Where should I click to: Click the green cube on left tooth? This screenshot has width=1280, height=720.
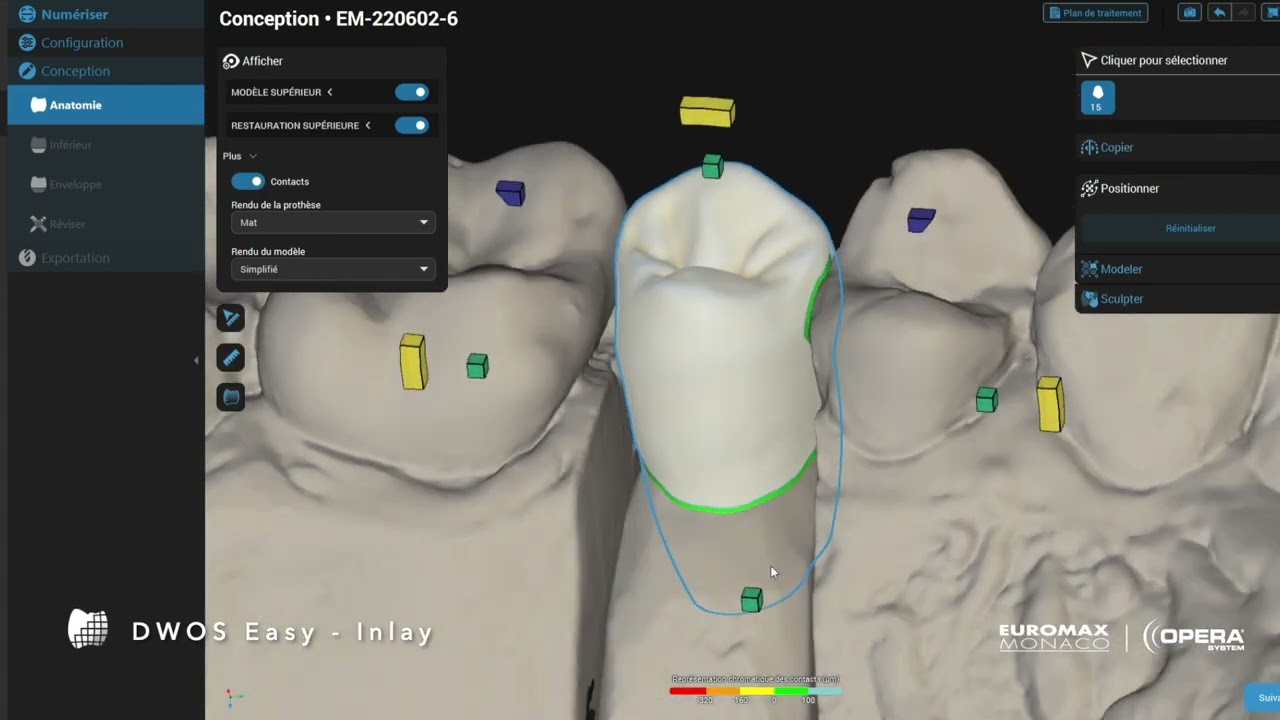tap(477, 366)
